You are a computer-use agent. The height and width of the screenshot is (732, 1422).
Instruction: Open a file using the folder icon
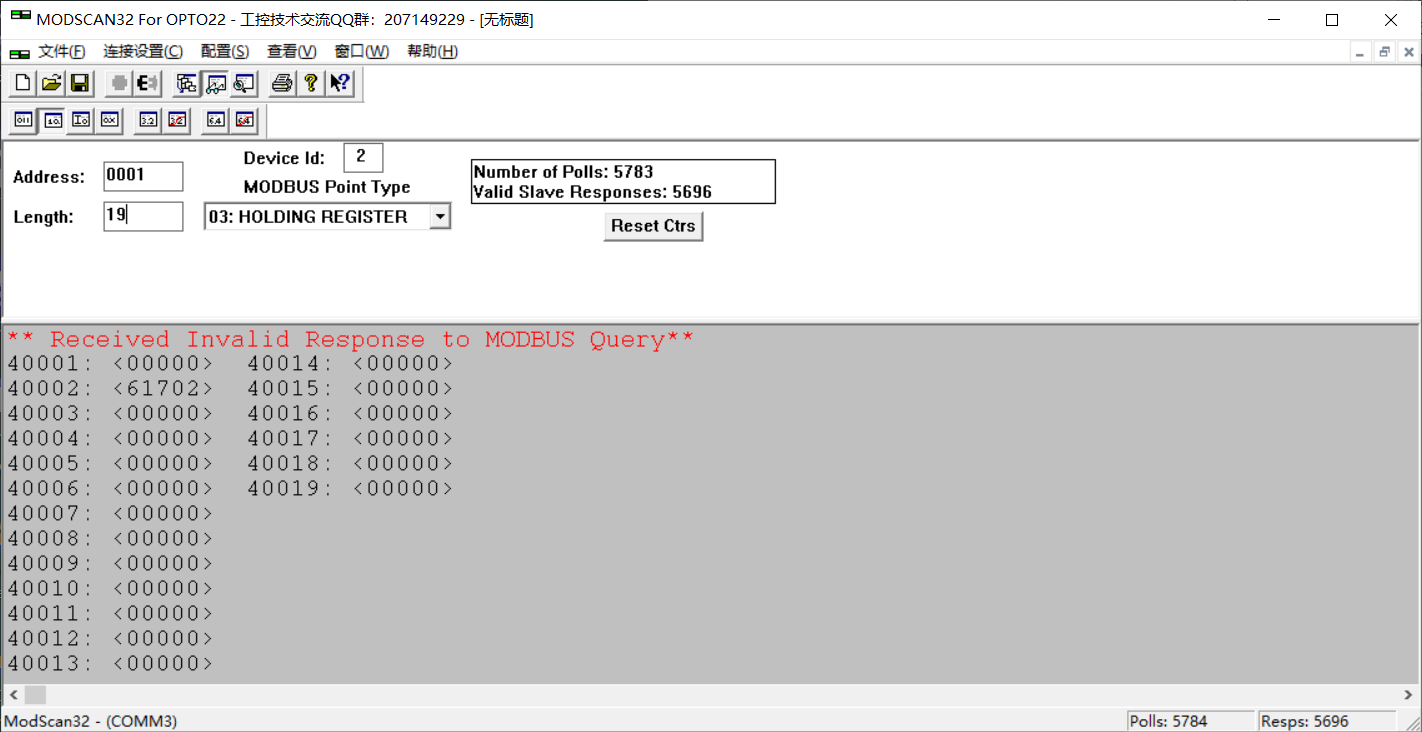point(51,84)
